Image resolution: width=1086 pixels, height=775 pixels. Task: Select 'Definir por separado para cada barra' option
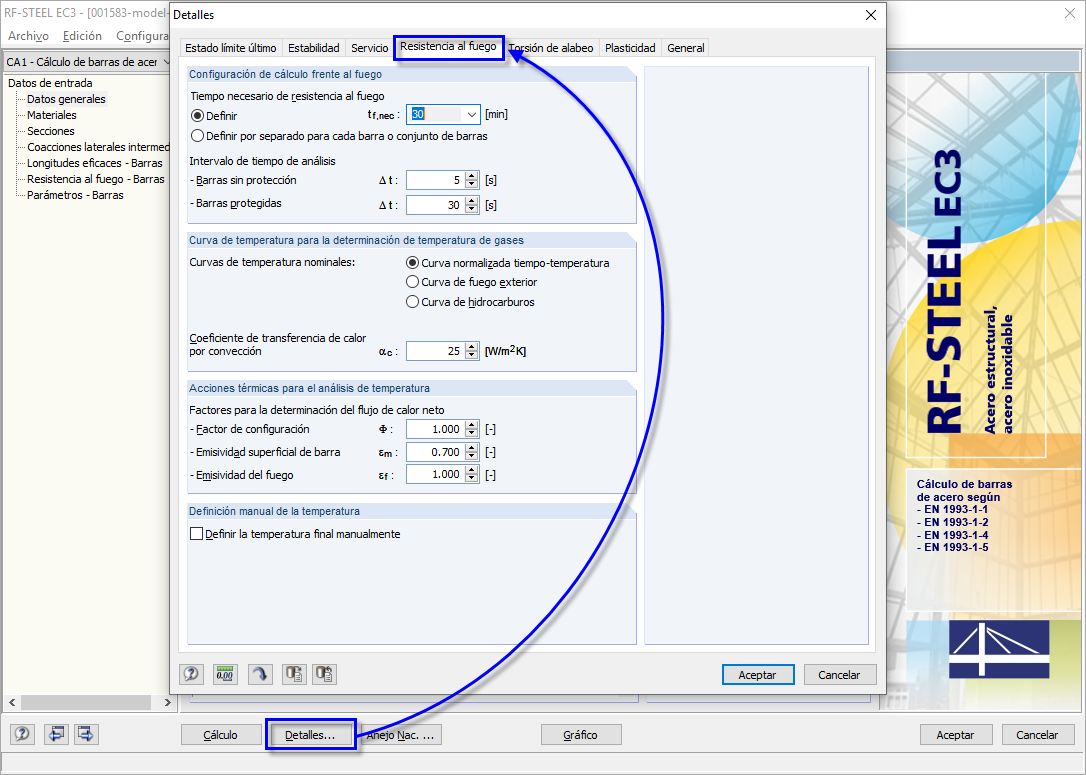(197, 136)
